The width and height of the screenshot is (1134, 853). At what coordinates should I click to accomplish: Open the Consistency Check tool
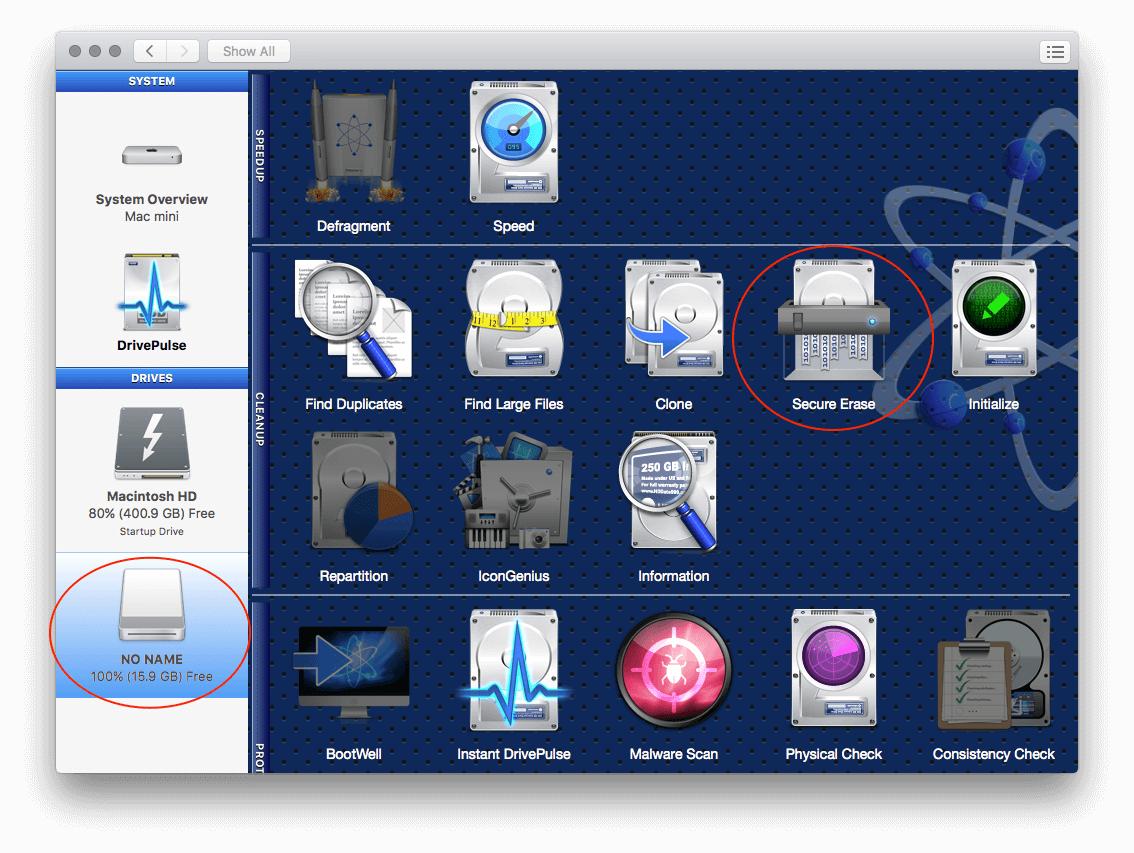pyautogui.click(x=994, y=670)
